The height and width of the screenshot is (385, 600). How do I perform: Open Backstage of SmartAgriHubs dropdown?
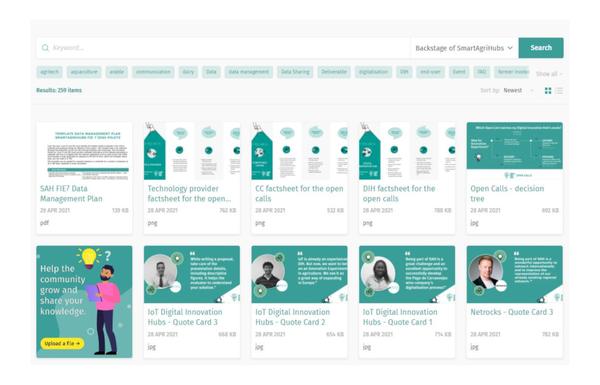464,48
